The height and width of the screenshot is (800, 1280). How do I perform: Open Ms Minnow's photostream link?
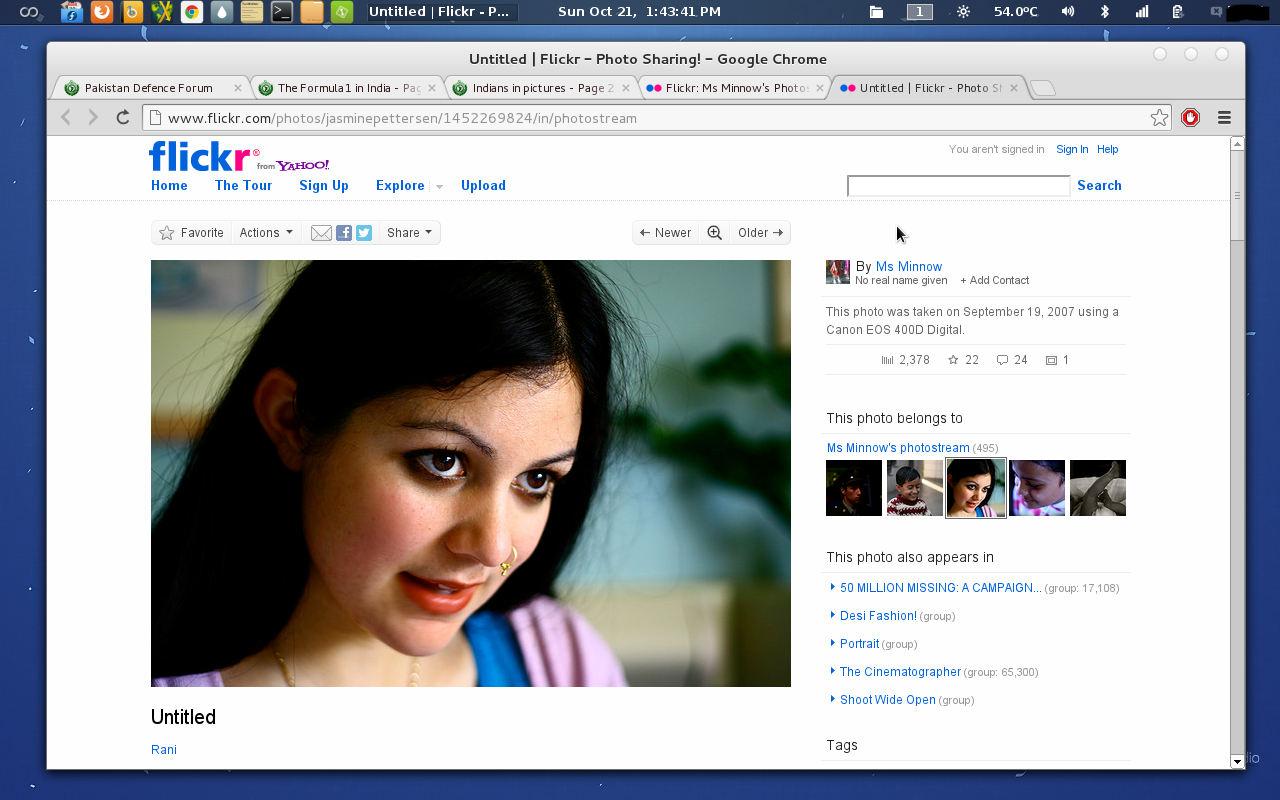click(898, 448)
